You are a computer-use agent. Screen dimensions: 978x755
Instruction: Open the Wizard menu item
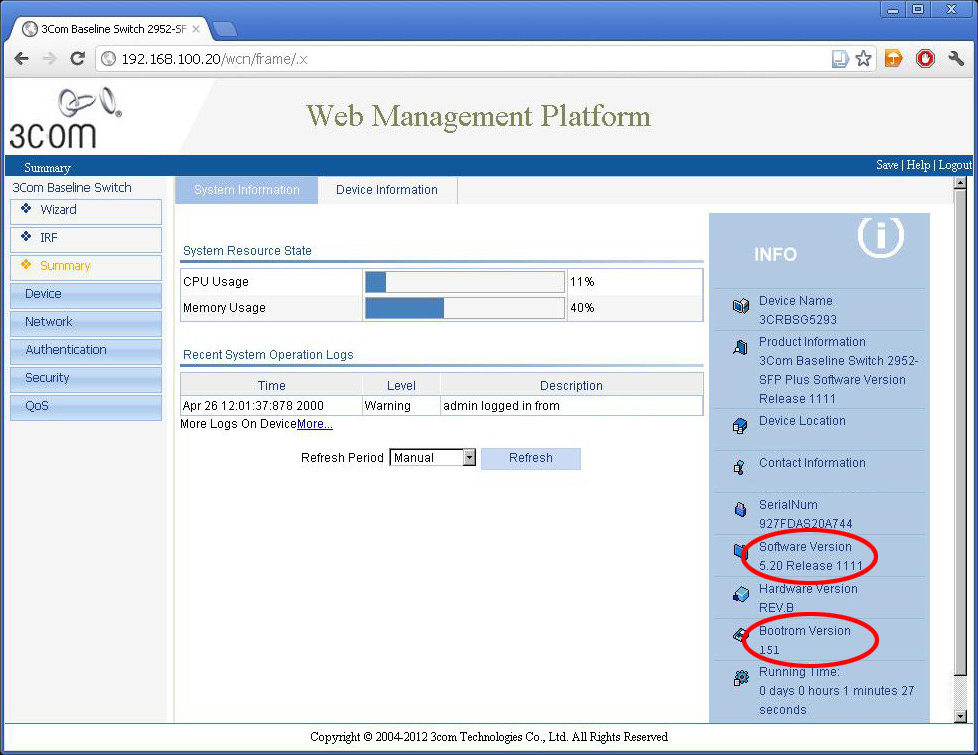[x=86, y=212]
